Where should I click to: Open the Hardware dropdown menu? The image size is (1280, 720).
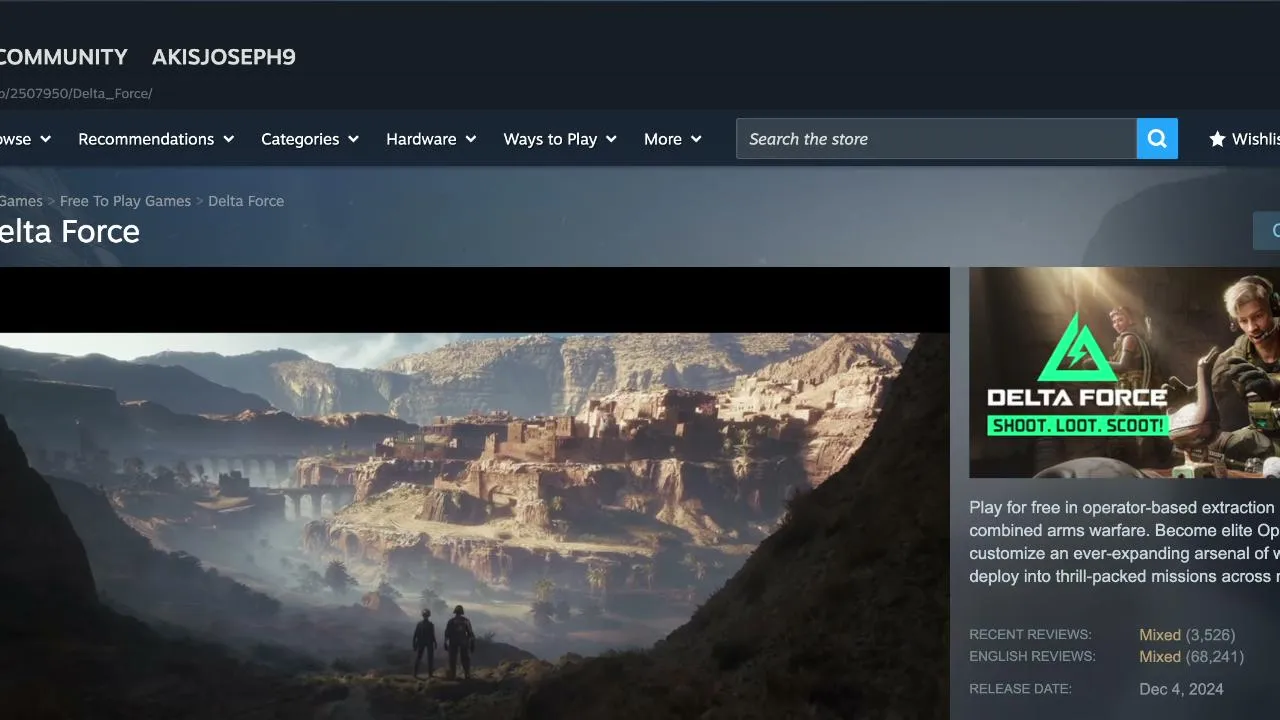pyautogui.click(x=431, y=139)
